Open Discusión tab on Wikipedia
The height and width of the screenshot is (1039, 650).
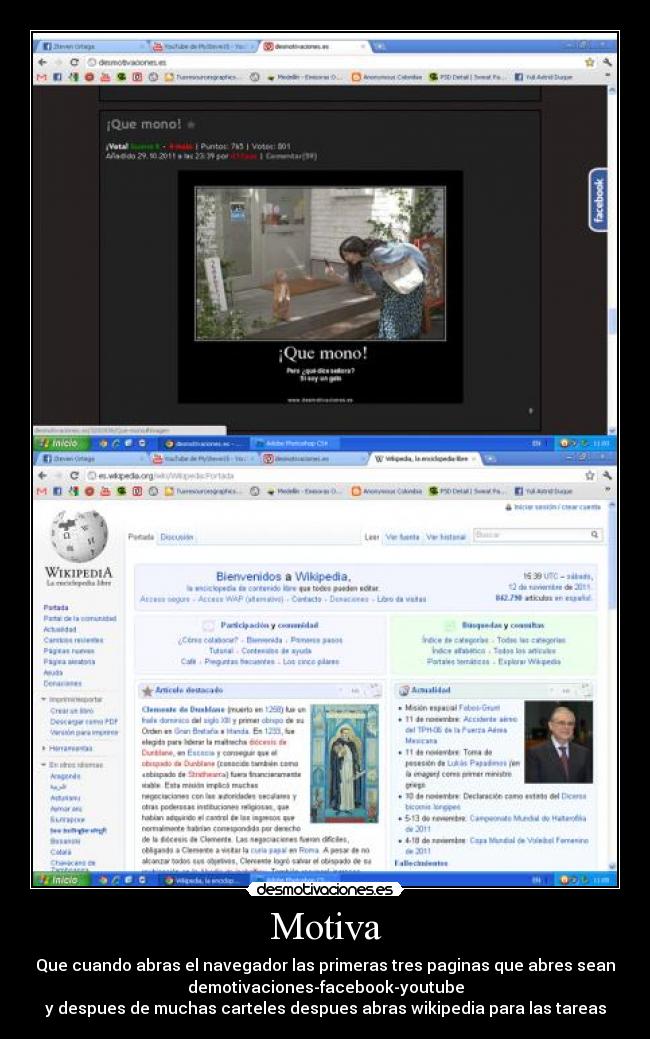(x=177, y=537)
